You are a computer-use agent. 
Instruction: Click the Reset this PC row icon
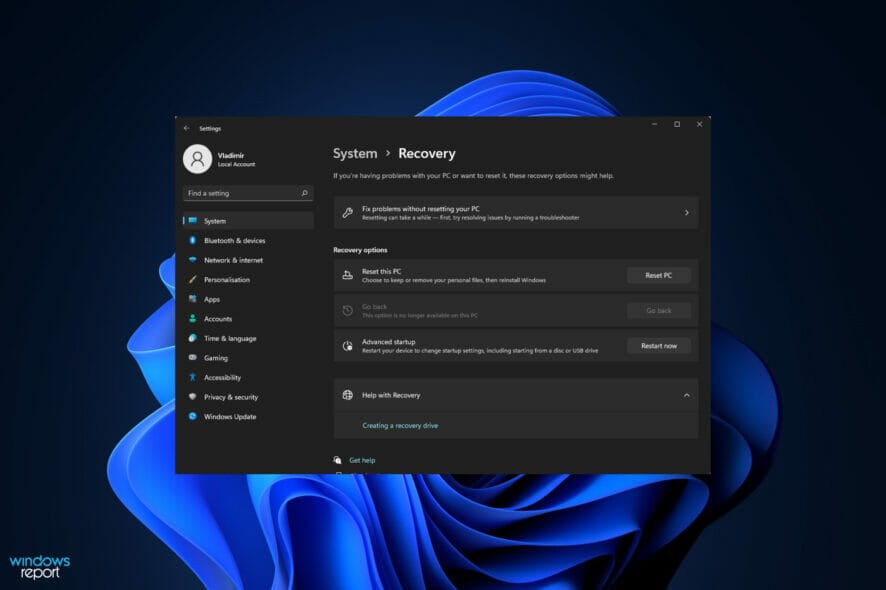tap(348, 275)
